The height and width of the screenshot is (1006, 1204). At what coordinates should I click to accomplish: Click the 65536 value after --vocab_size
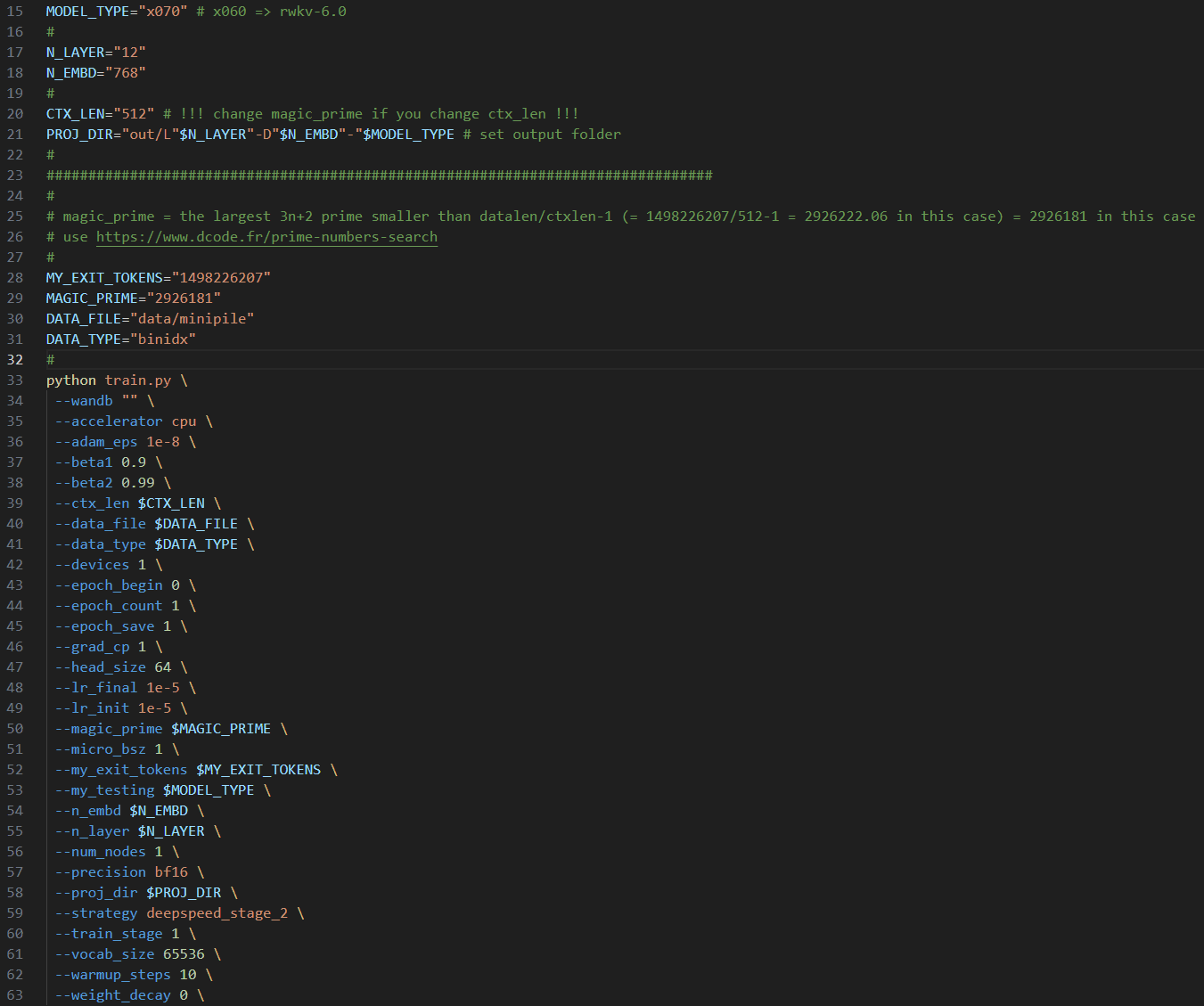184,954
